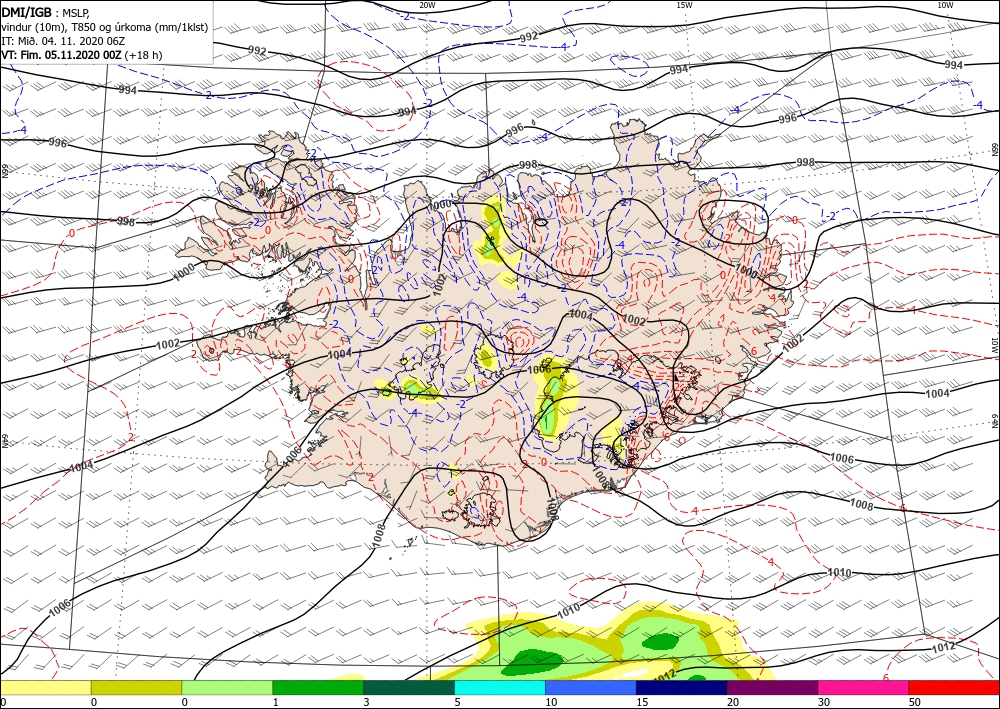The width and height of the screenshot is (1000, 709).
Task: Click the '15W' longitude label
Action: point(684,4)
